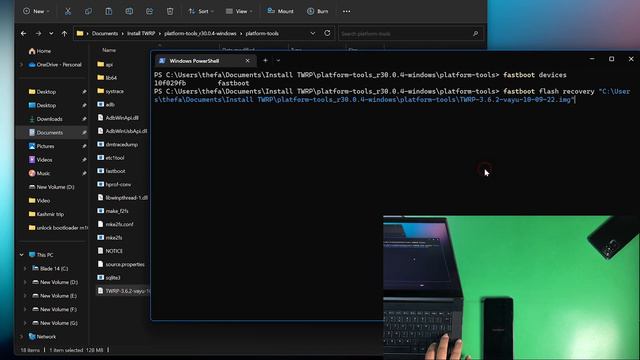This screenshot has height=360, width=640.
Task: Refresh the folder view
Action: pos(327,33)
